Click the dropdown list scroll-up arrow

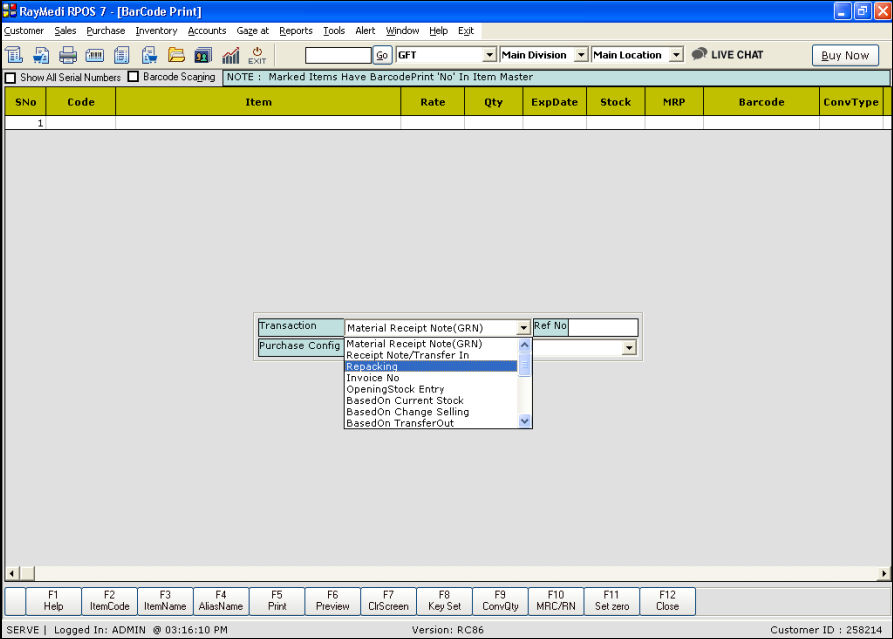tap(525, 345)
